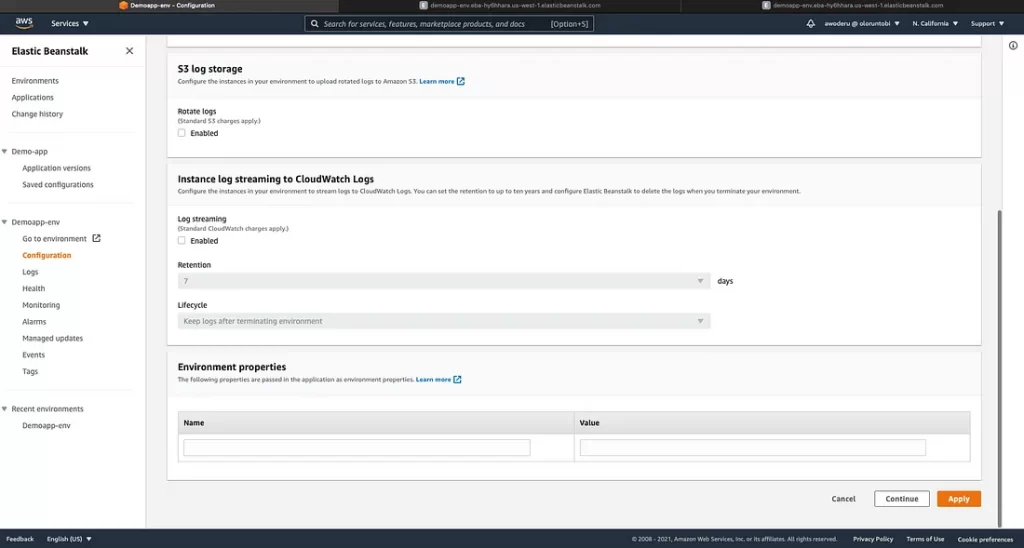Click the search magnifier icon in top bar
This screenshot has width=1024, height=548.
[x=314, y=23]
